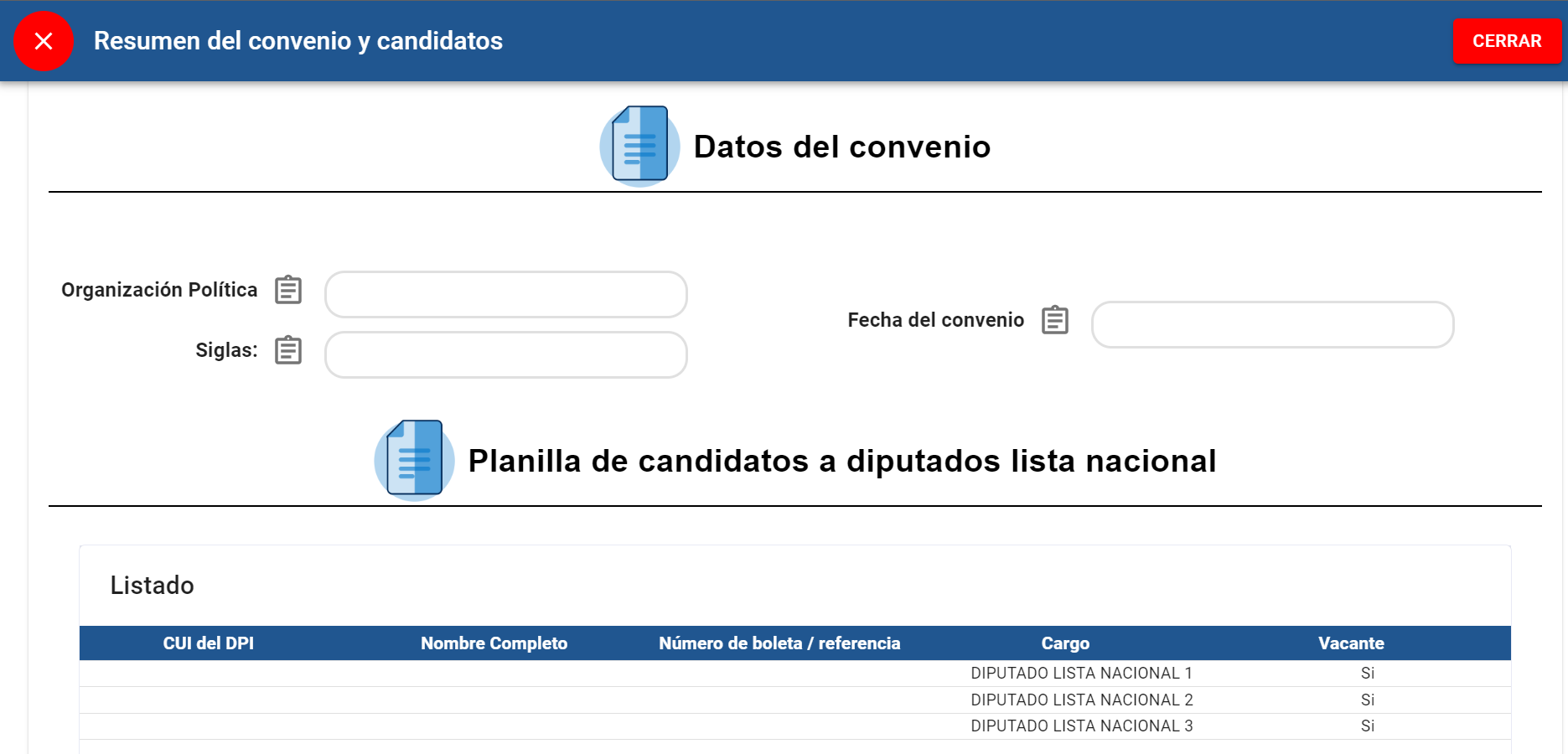Click the clipboard icon beside Organización Política
Image resolution: width=1568 pixels, height=754 pixels.
288,290
